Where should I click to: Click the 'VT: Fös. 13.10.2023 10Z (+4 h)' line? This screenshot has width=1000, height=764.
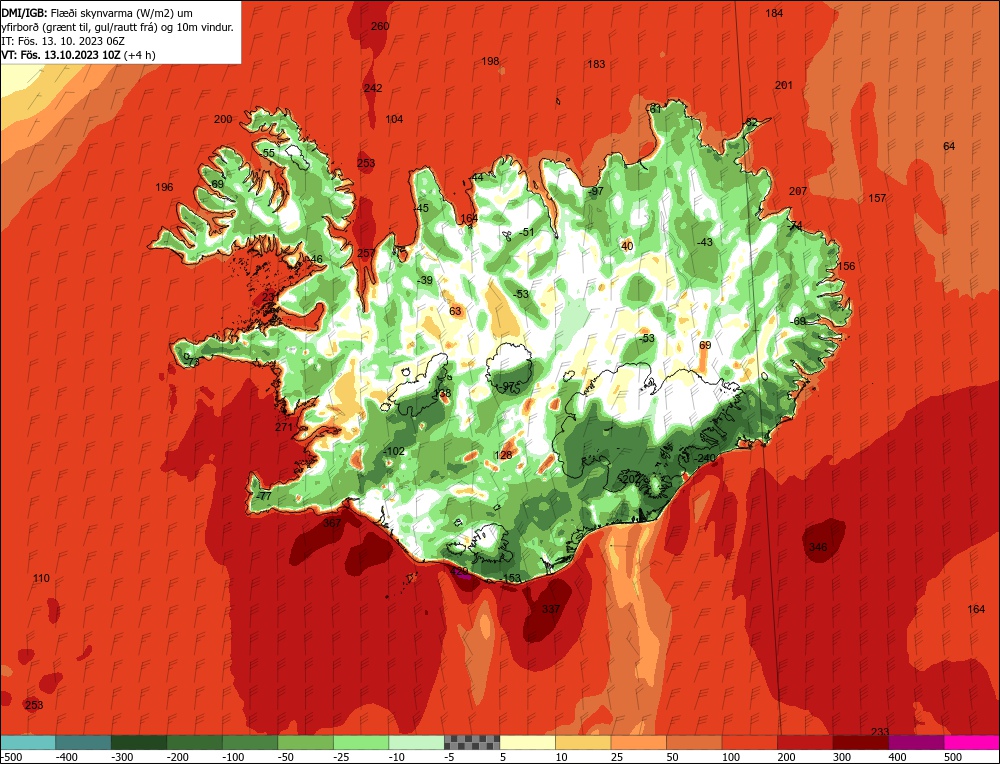[x=78, y=55]
